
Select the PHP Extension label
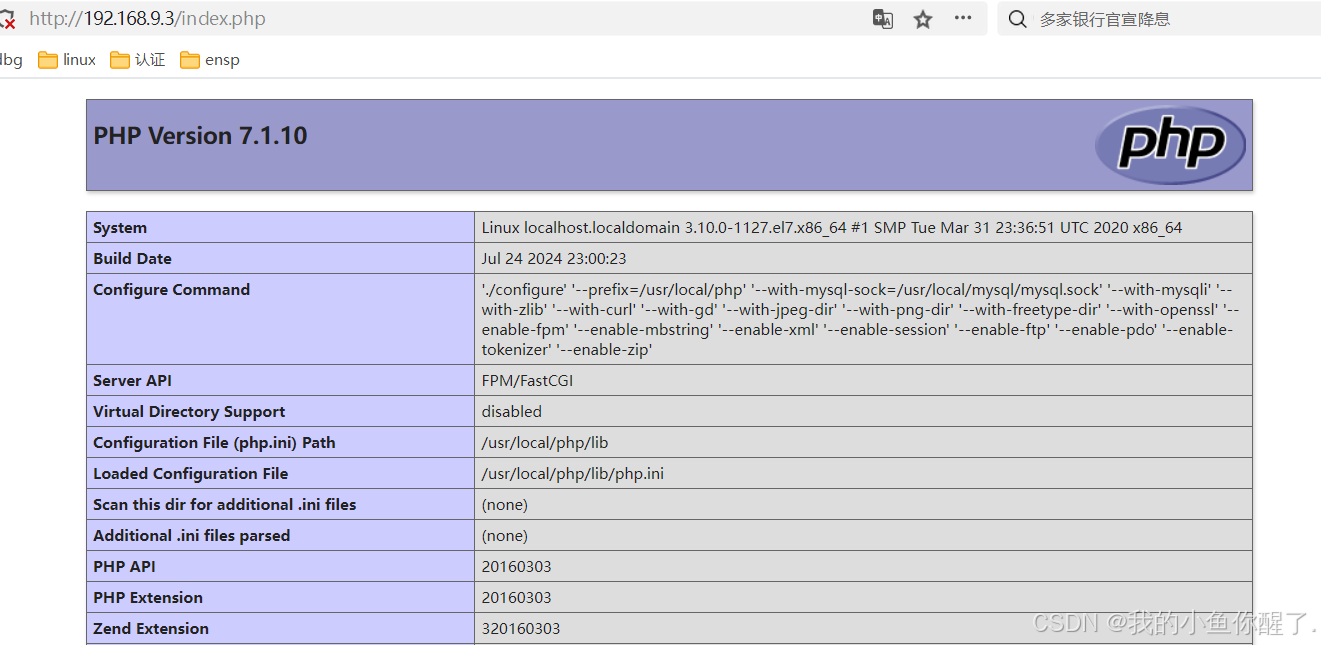tap(148, 598)
